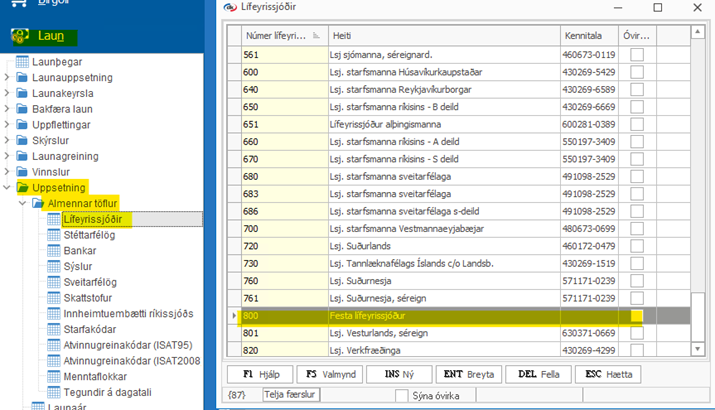Click the table icon next to Bankar
This screenshot has height=410, width=715.
(x=54, y=251)
